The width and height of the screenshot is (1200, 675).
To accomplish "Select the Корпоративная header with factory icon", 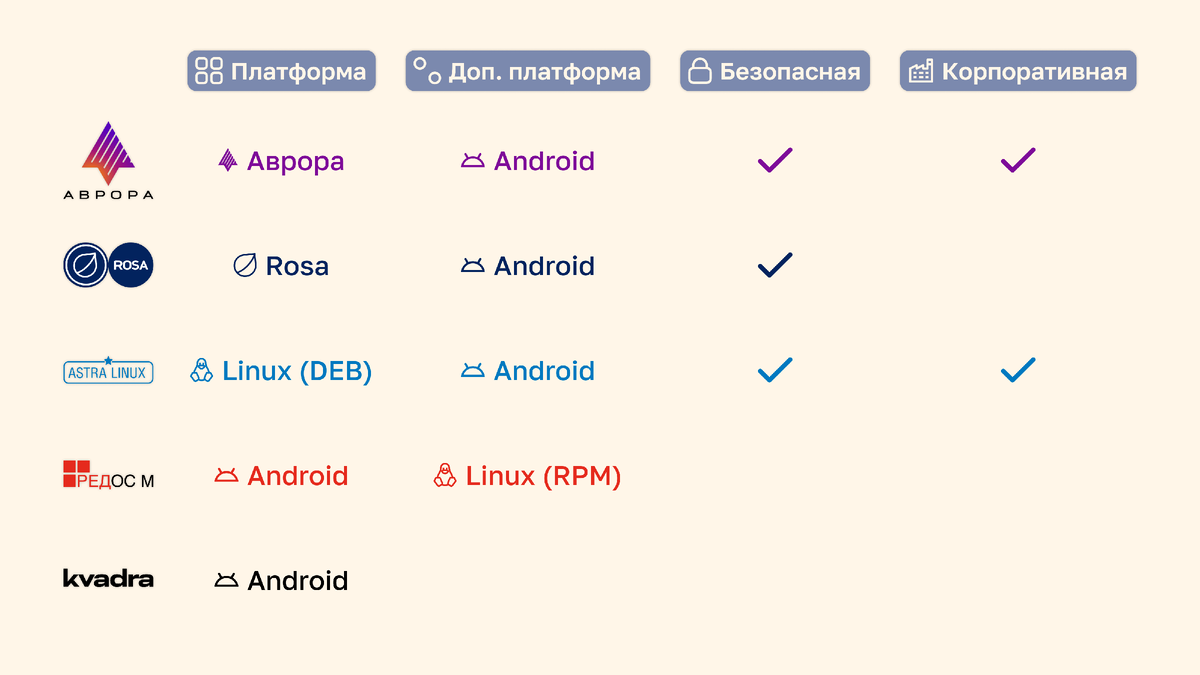I will click(x=1018, y=71).
